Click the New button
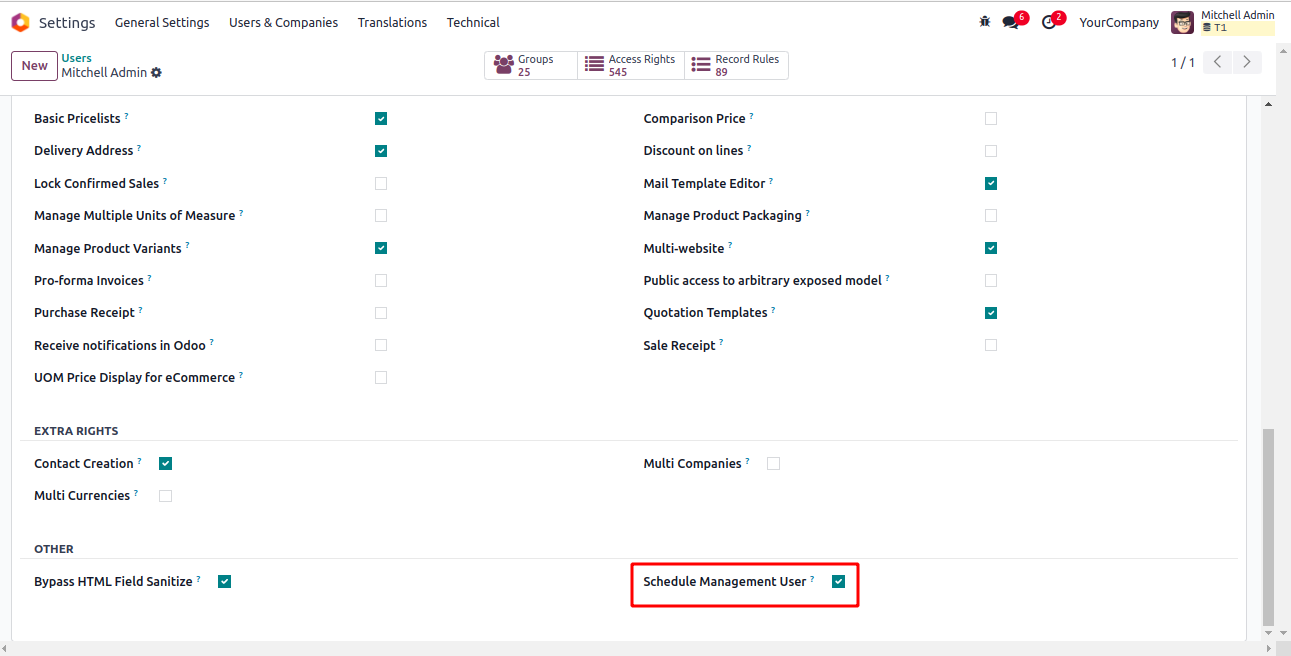The width and height of the screenshot is (1291, 656). point(34,66)
